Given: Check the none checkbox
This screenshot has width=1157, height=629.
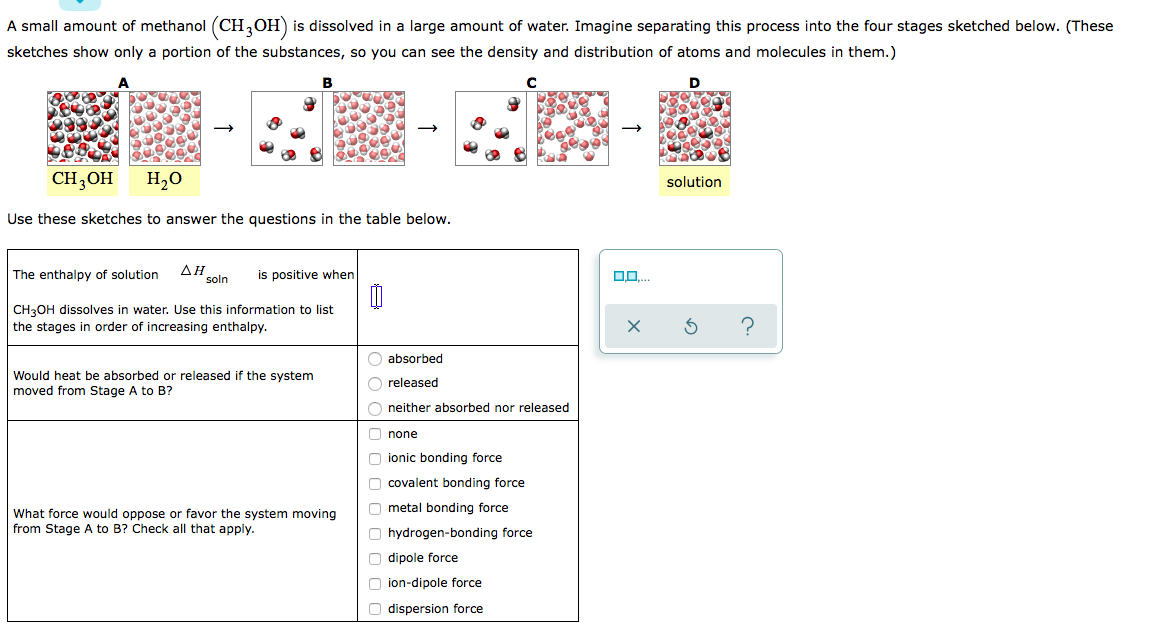Looking at the screenshot, I should point(374,433).
